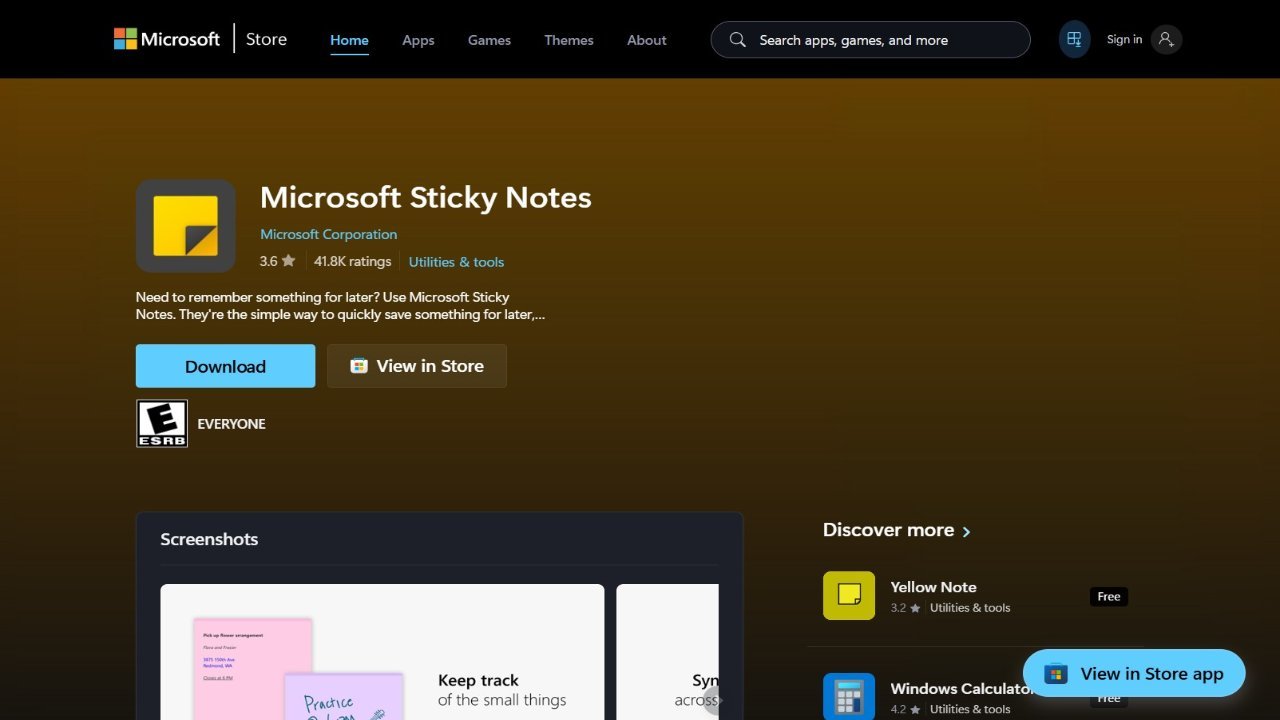
Task: Focus the search apps input field
Action: (x=870, y=40)
